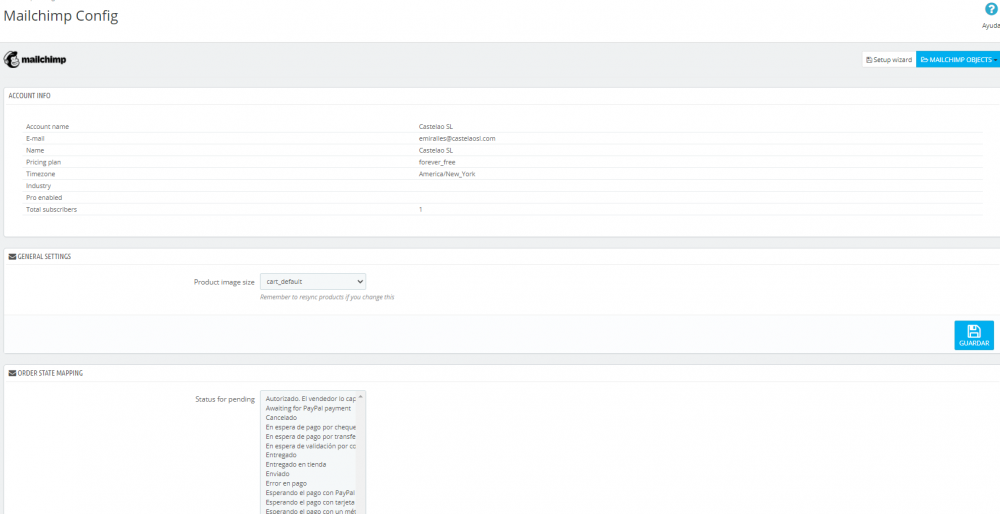The height and width of the screenshot is (514, 1000).
Task: Click the General Settings envelope icon
Action: [x=12, y=257]
